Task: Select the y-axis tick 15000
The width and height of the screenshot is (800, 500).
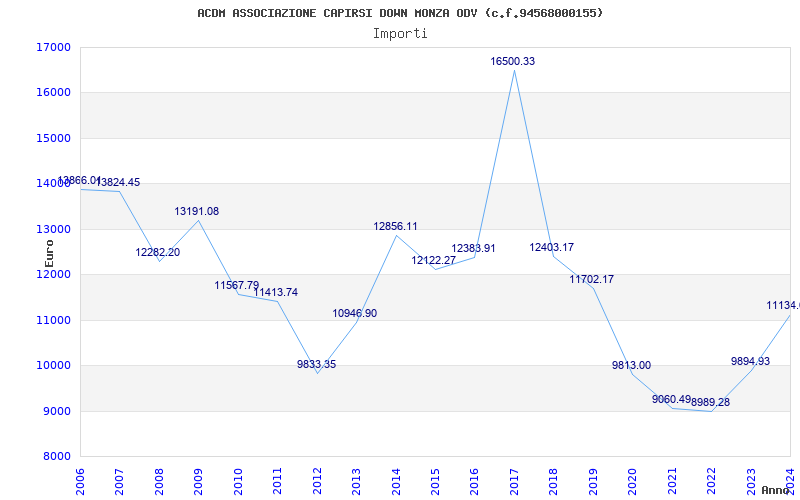Action: point(54,138)
